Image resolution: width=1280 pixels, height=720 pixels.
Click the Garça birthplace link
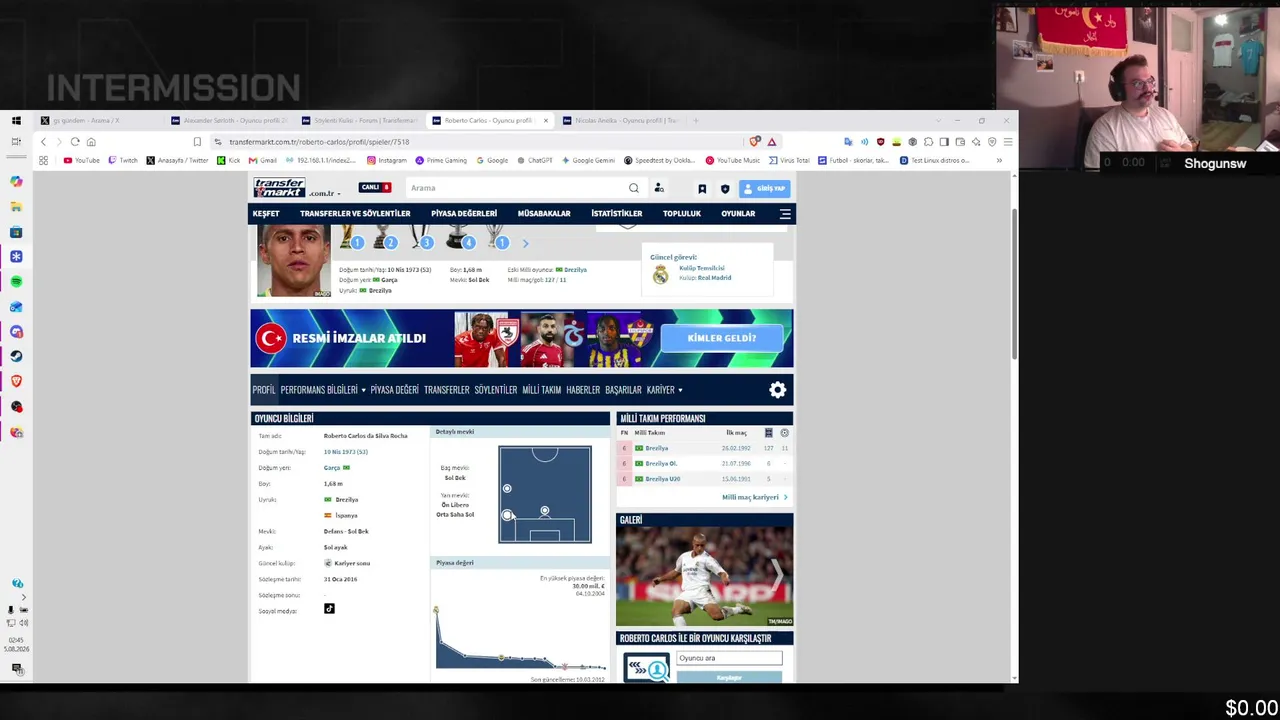pos(332,467)
